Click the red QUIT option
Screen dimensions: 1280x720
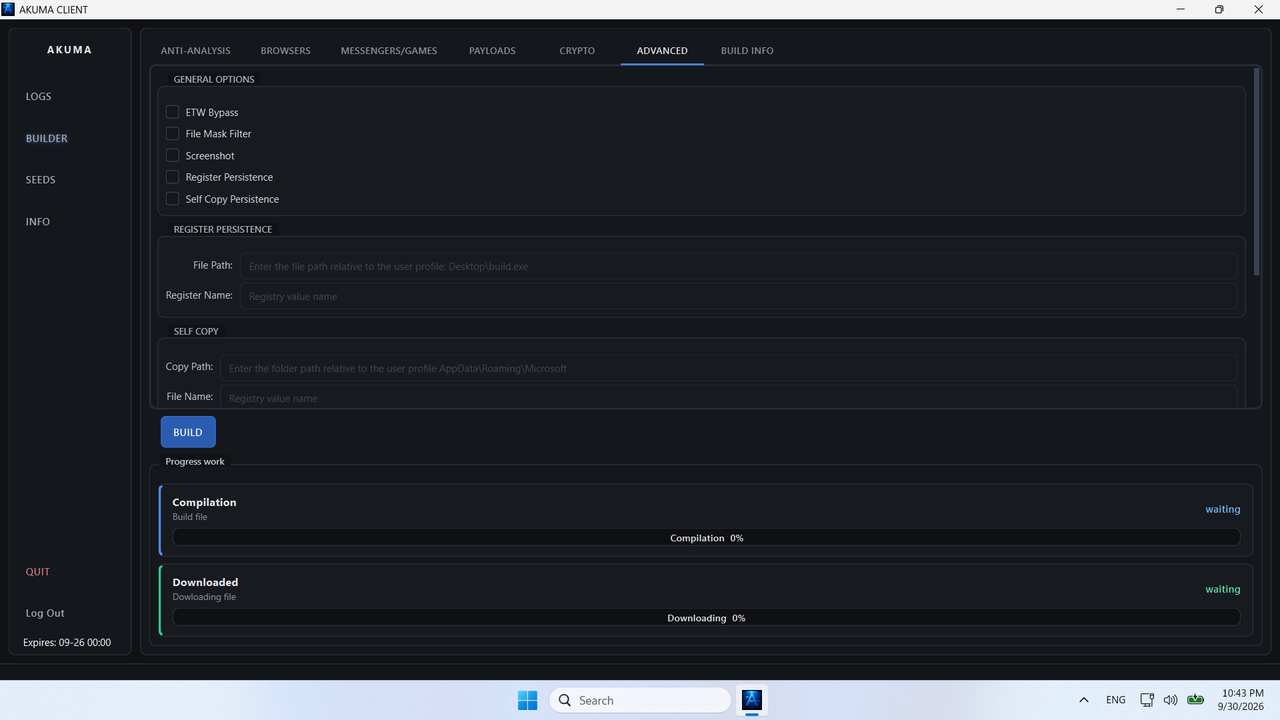click(38, 572)
